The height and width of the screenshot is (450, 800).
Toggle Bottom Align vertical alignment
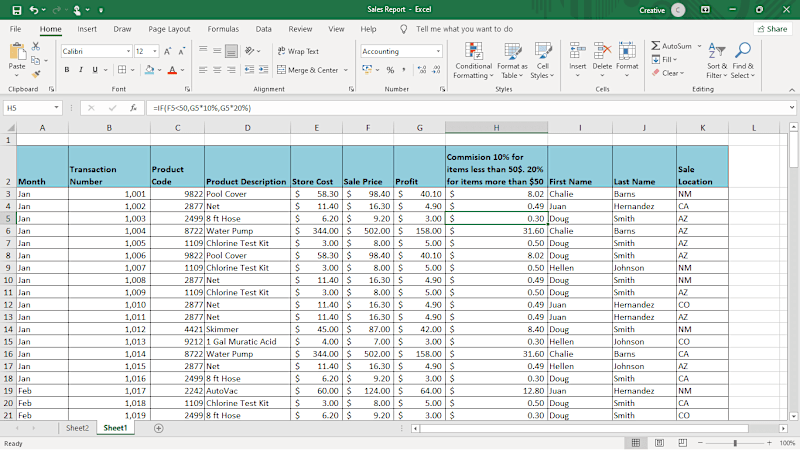(231, 51)
